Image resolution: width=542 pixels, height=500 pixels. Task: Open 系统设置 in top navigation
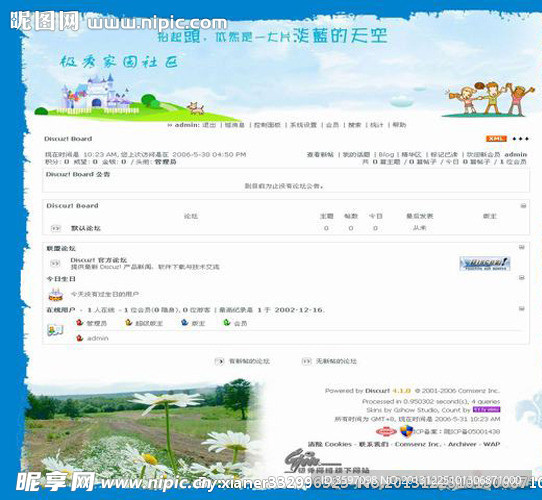point(303,125)
